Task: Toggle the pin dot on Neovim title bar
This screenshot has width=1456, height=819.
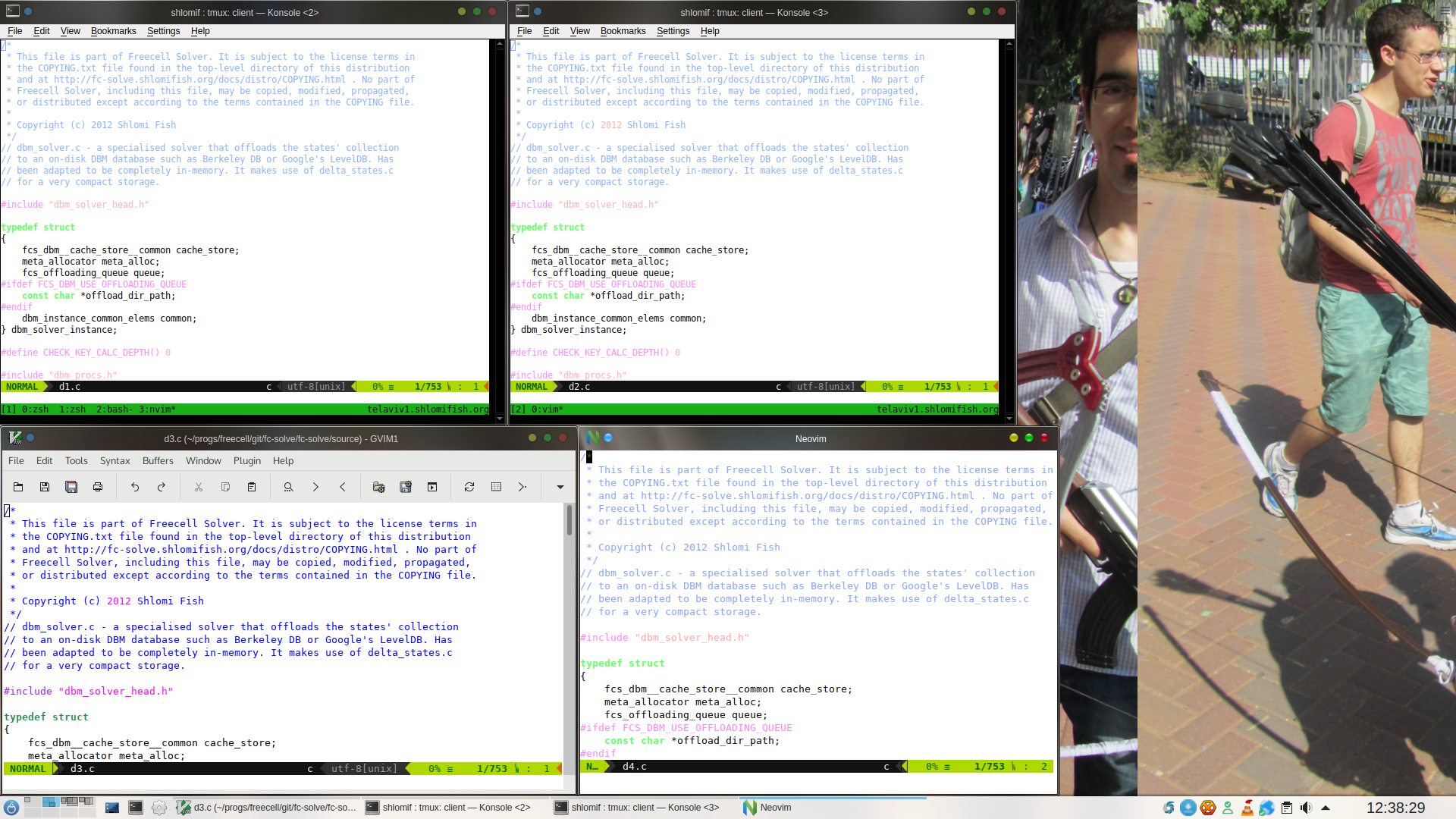Action: pos(608,438)
